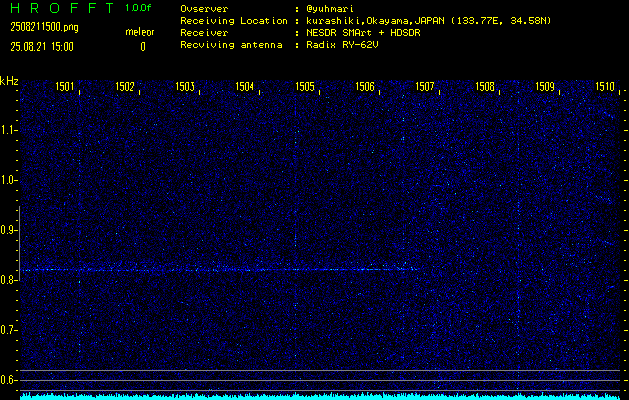Click the NESDR SMArt + HDSDR value
The width and height of the screenshot is (629, 400).
click(363, 33)
